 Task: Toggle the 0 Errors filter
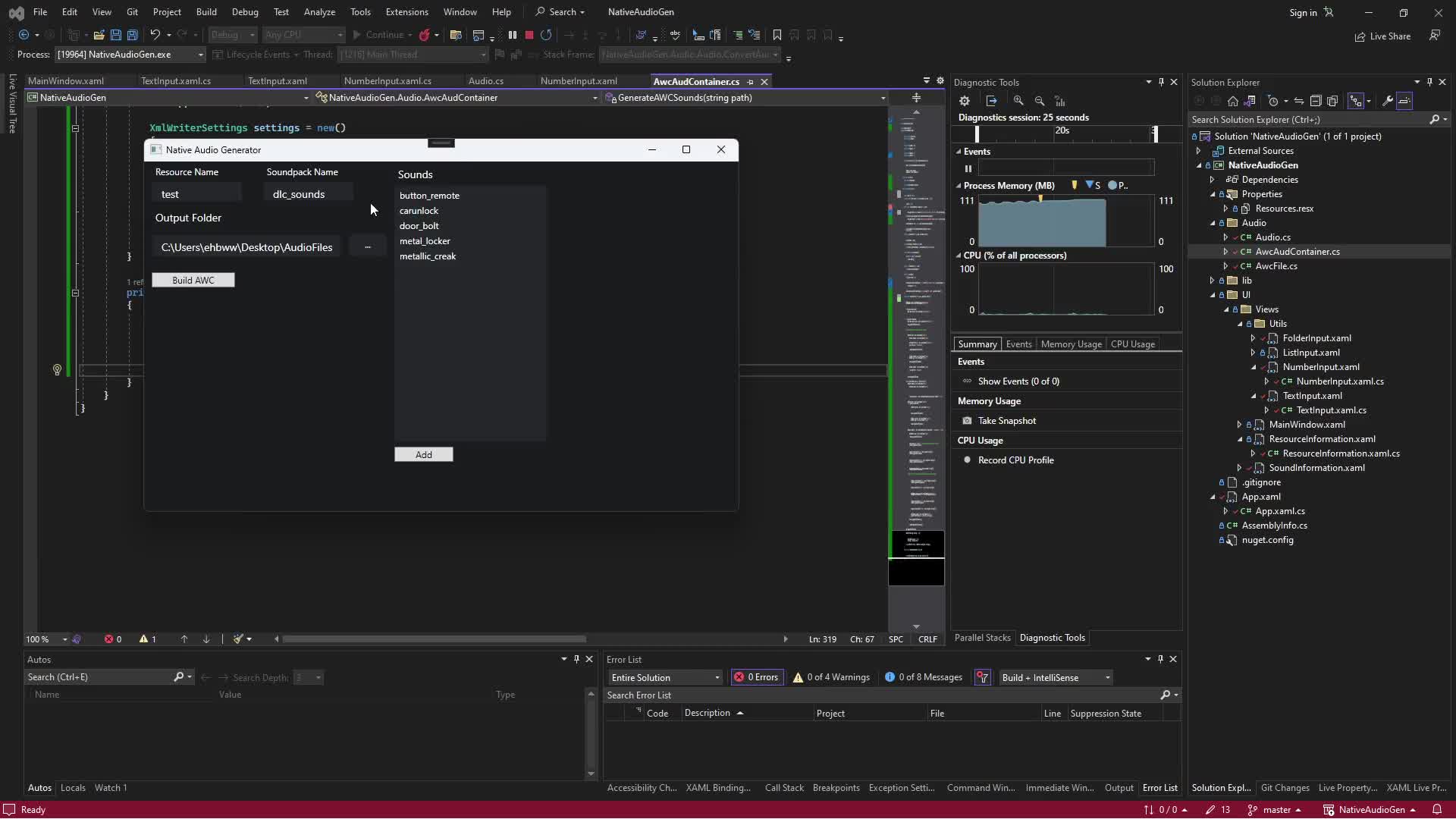click(756, 678)
